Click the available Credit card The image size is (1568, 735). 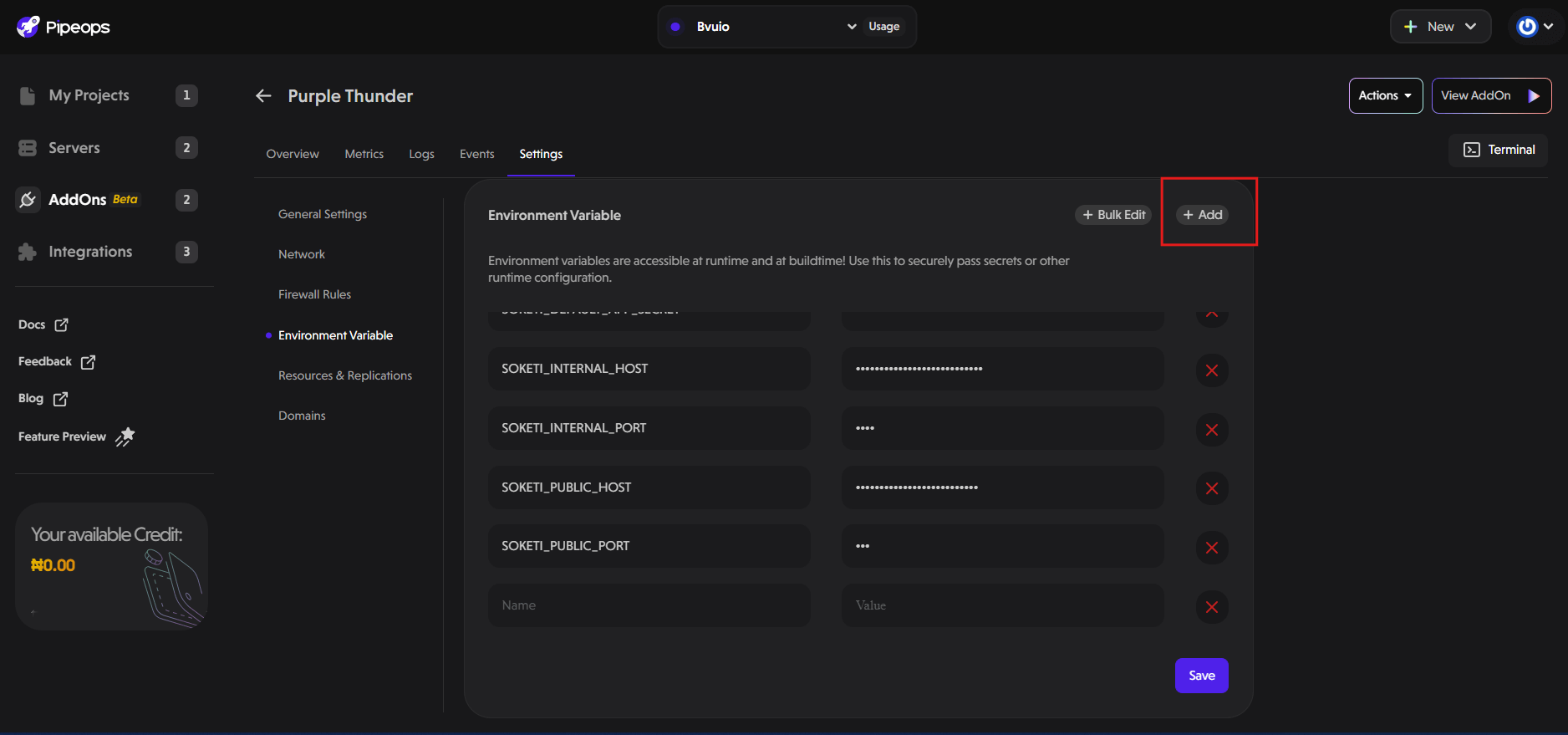[x=111, y=566]
